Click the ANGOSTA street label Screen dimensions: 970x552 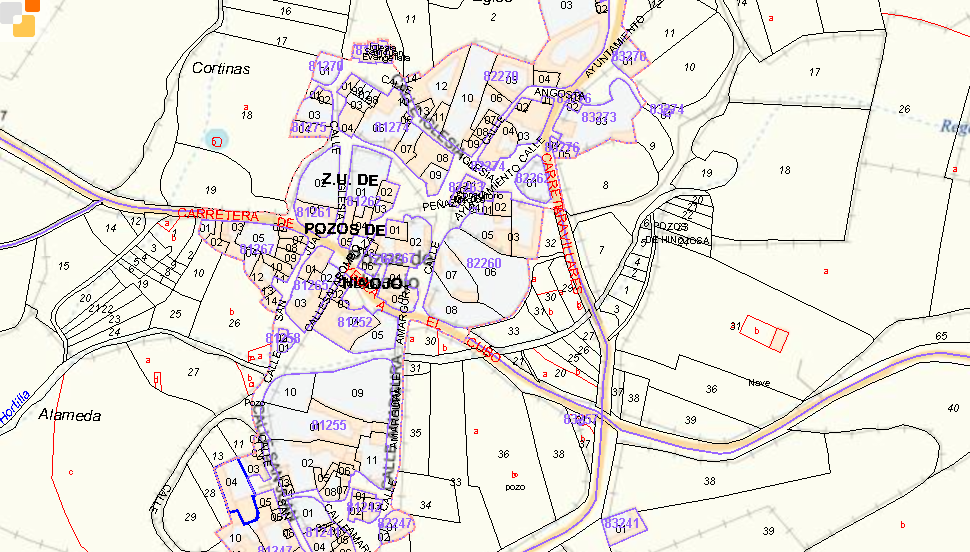(558, 95)
